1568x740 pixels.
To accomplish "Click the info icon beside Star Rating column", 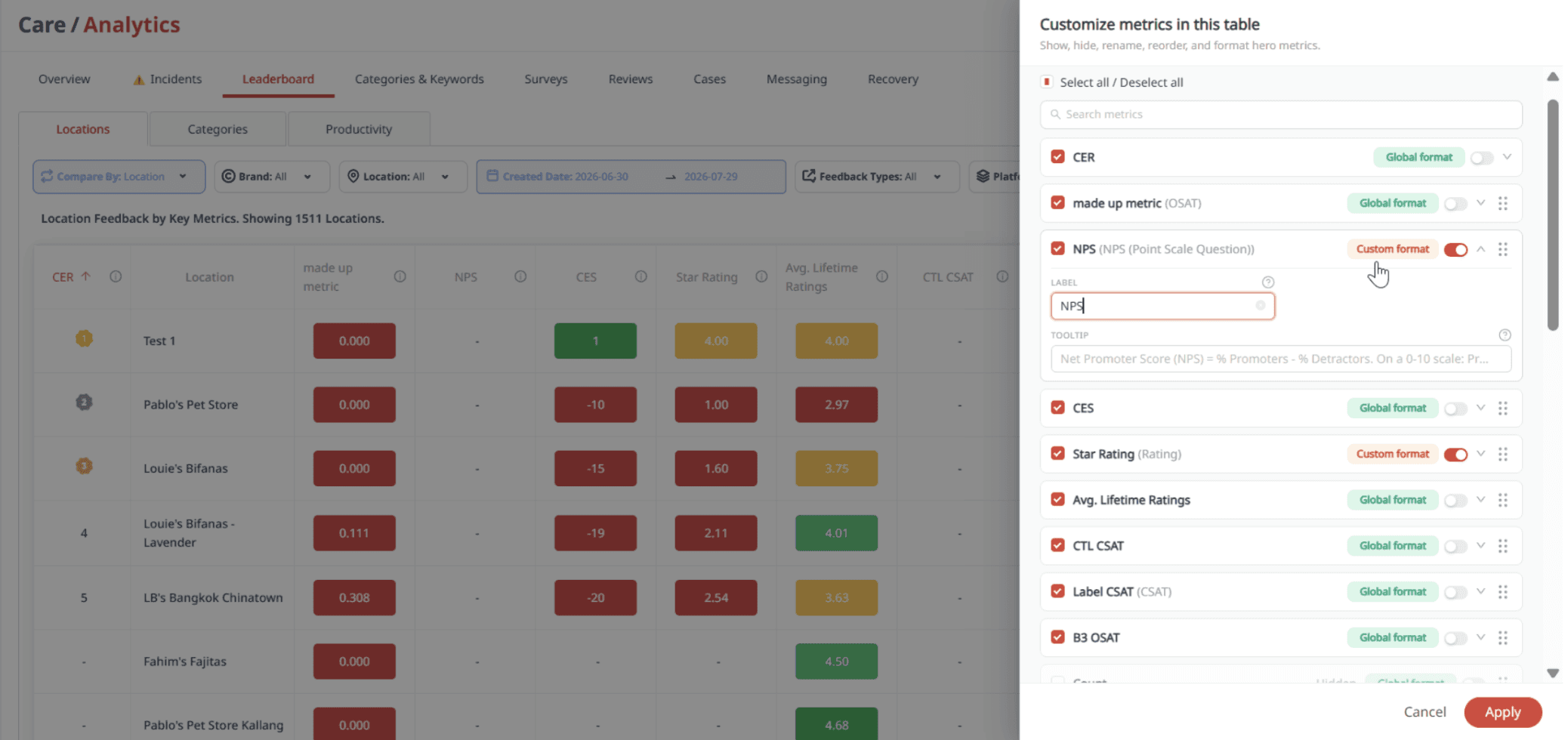I will 761,276.
